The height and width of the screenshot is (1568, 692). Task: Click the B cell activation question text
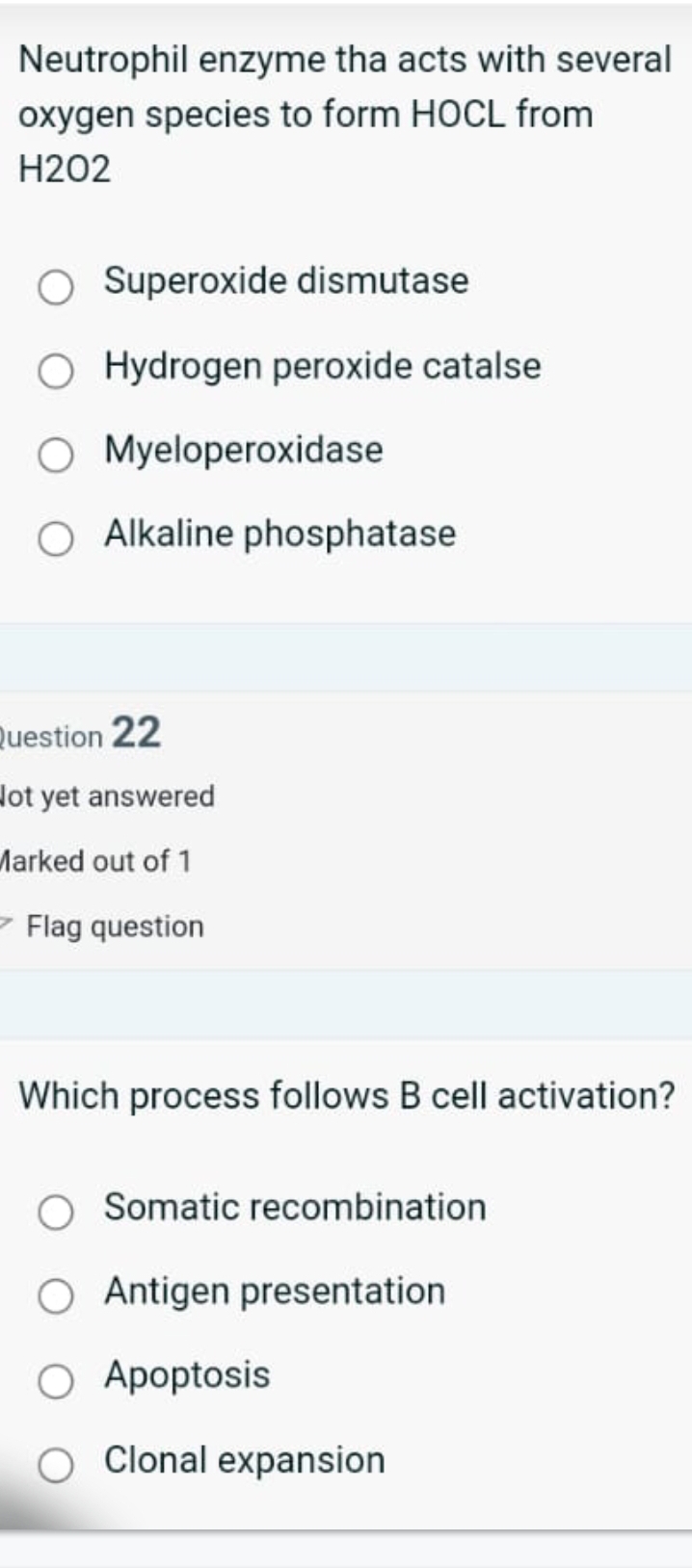[346, 1096]
